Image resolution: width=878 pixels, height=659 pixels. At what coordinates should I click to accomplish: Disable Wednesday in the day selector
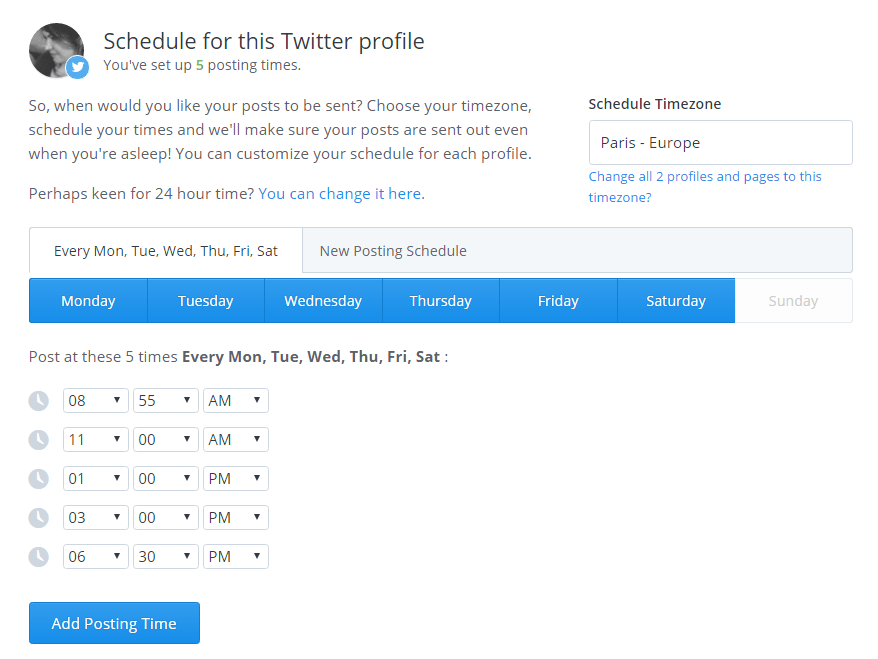pos(323,300)
